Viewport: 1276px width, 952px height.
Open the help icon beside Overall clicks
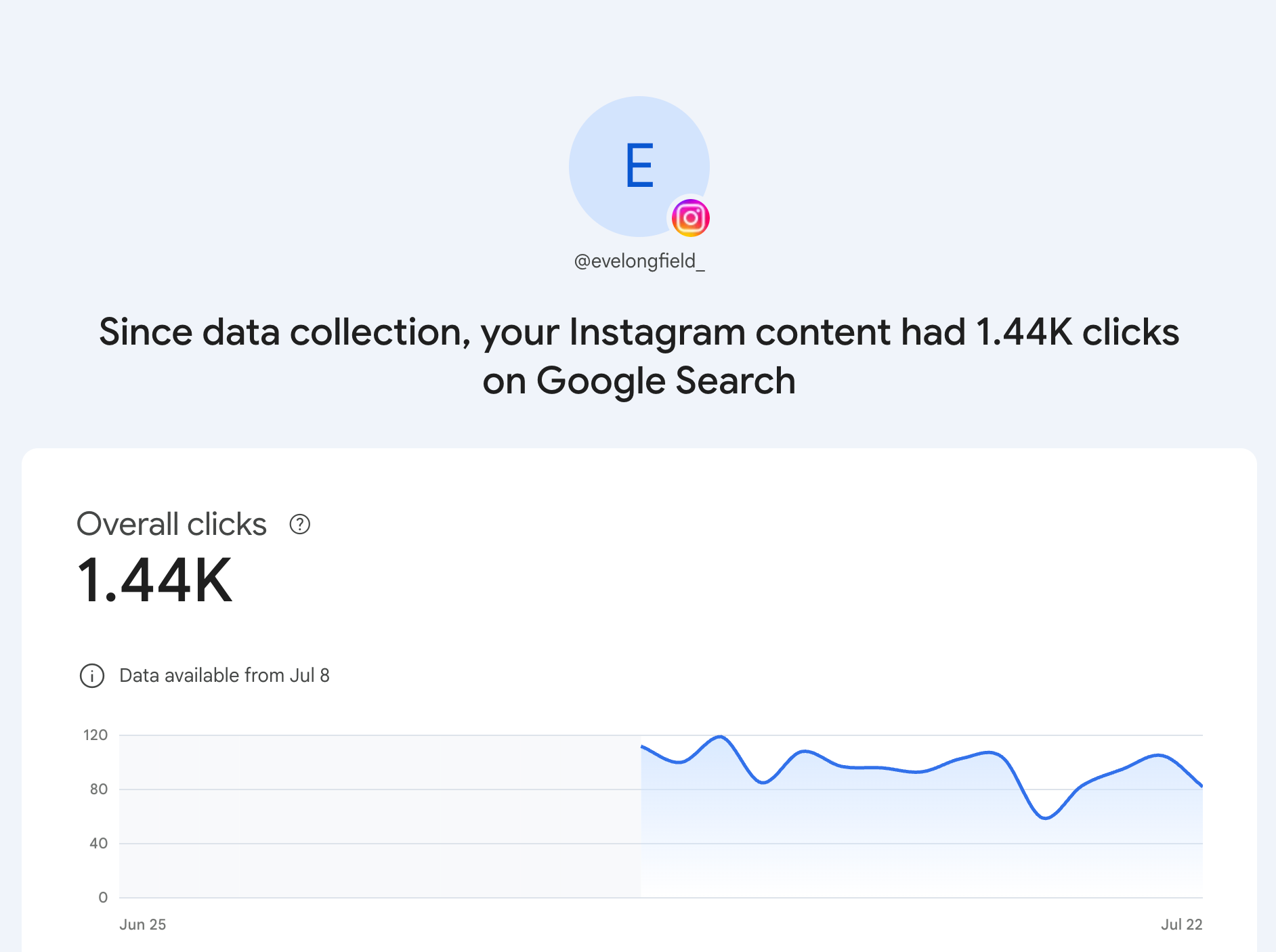pyautogui.click(x=299, y=524)
